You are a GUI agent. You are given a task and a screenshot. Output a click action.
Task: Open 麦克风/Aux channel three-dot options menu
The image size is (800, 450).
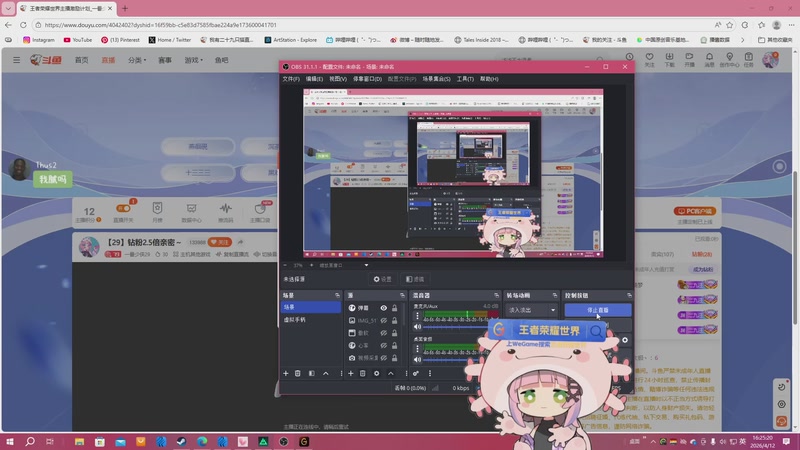click(x=417, y=316)
